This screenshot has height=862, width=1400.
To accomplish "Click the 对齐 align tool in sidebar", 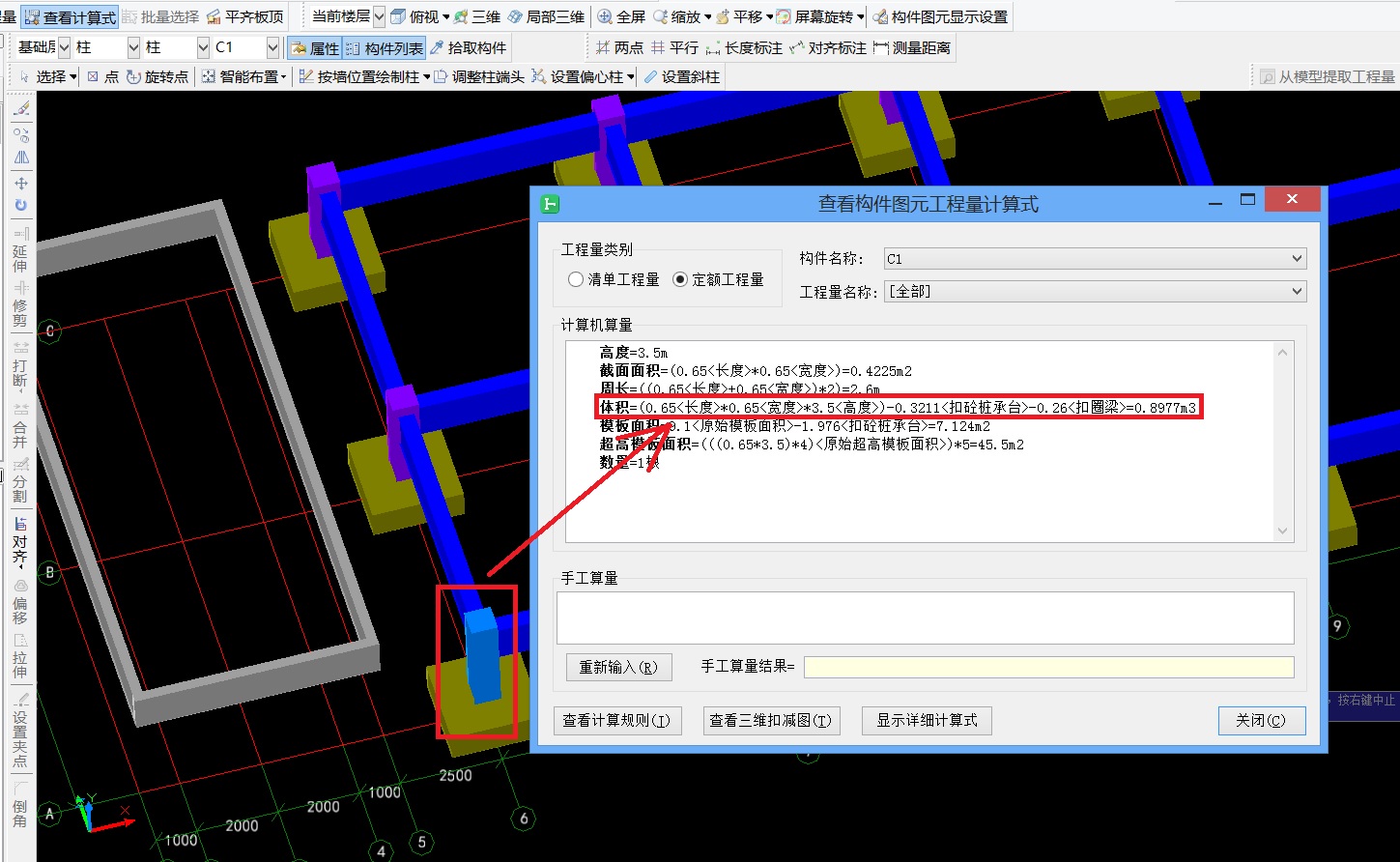I will click(20, 541).
